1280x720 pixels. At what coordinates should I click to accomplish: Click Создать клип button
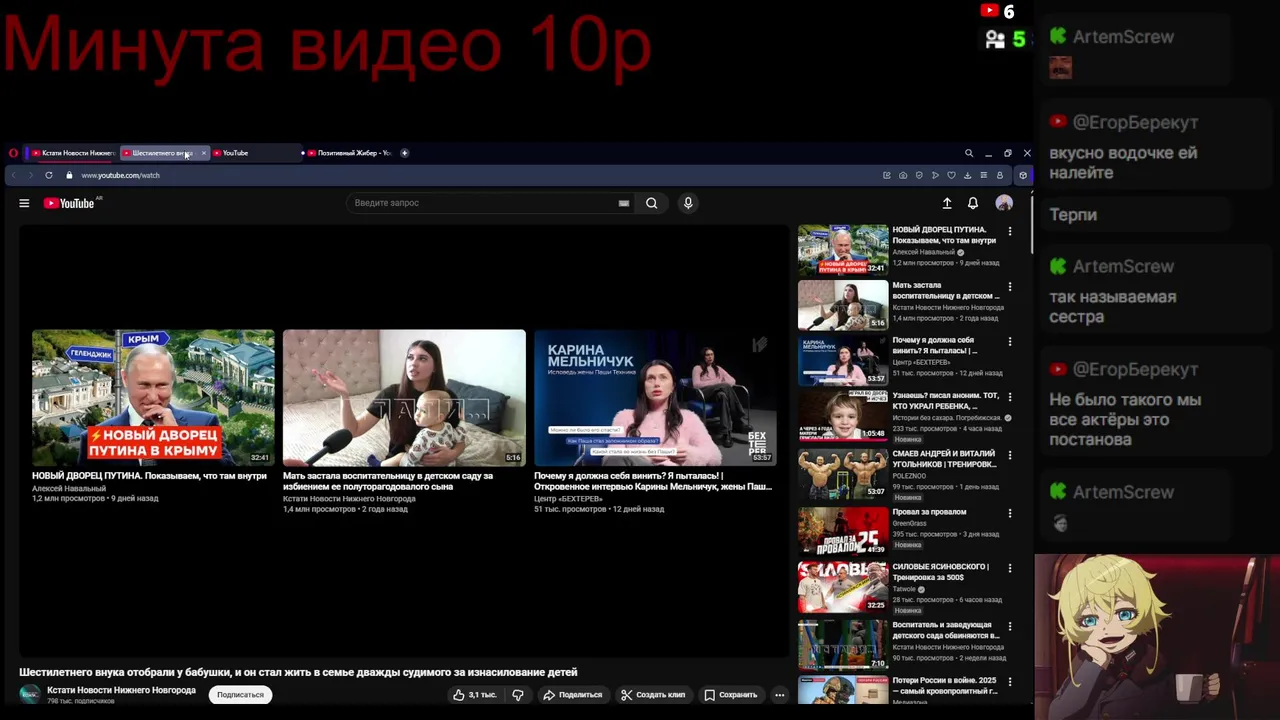(653, 695)
